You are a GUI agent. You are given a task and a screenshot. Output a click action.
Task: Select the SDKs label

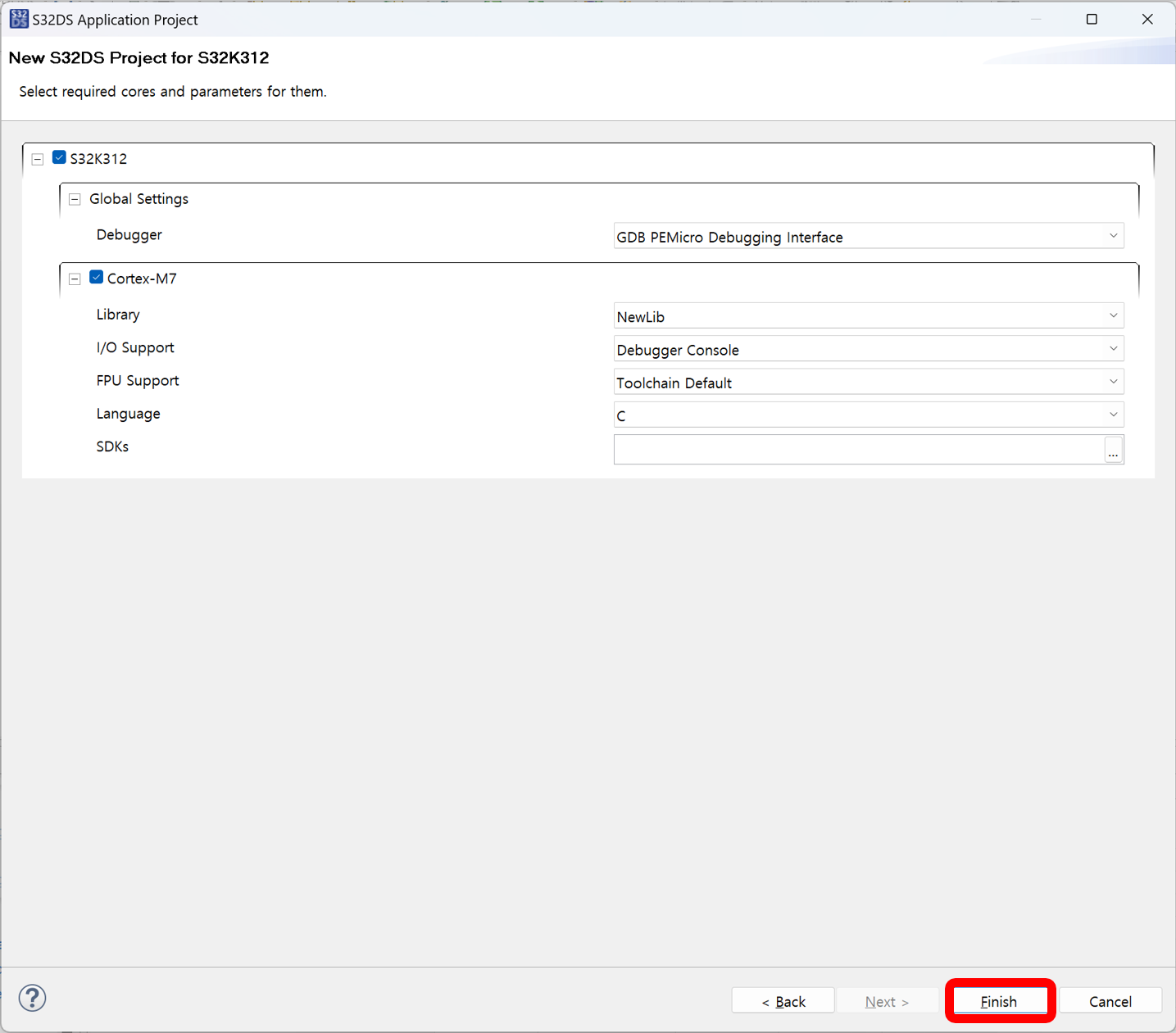tap(112, 446)
